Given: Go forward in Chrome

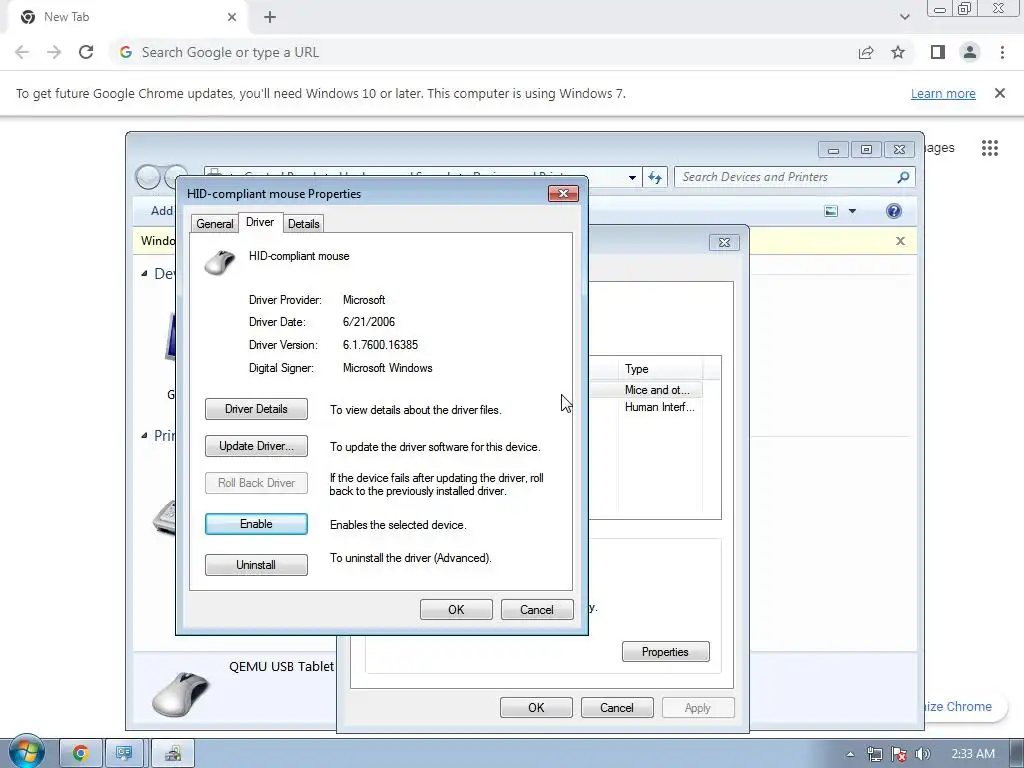Looking at the screenshot, I should tap(54, 52).
